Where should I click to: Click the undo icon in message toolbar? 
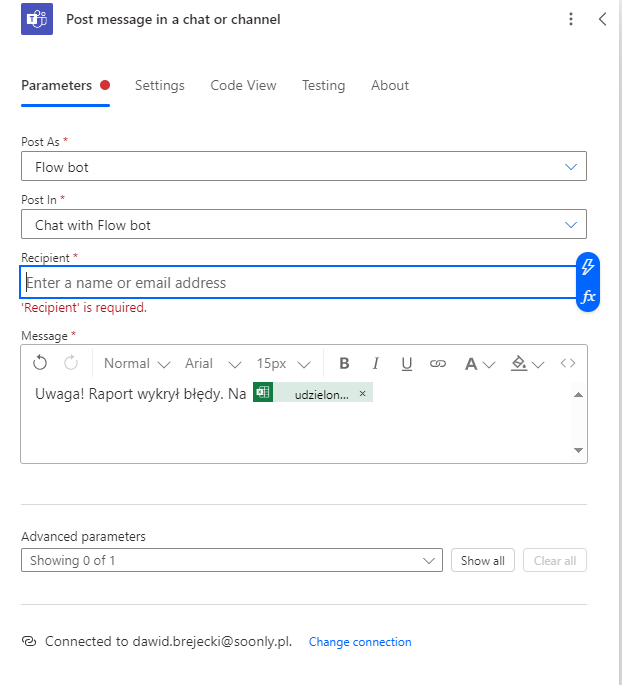coord(40,364)
